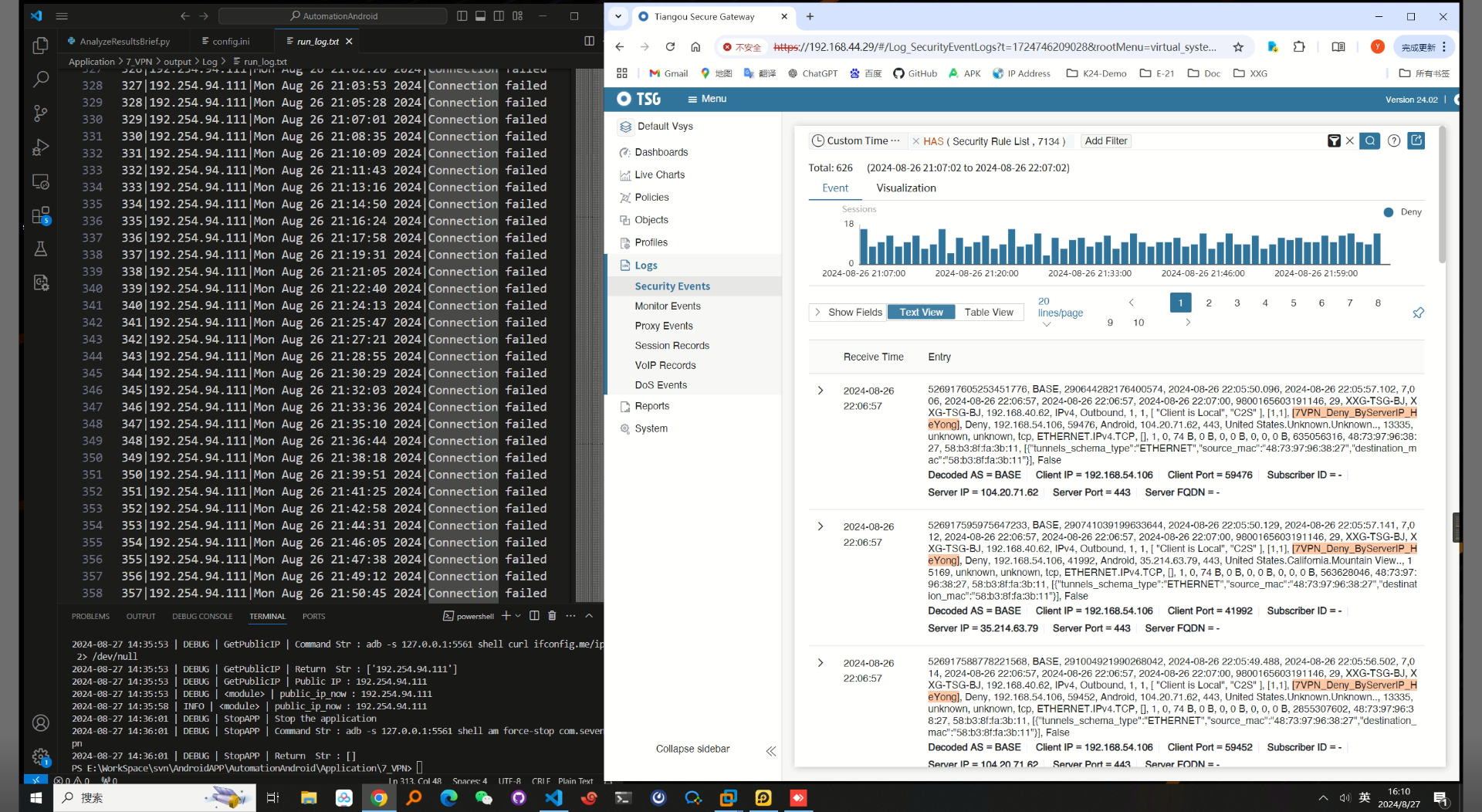Viewport: 1482px width, 812px height.
Task: Open Run and Debug view
Action: (41, 147)
